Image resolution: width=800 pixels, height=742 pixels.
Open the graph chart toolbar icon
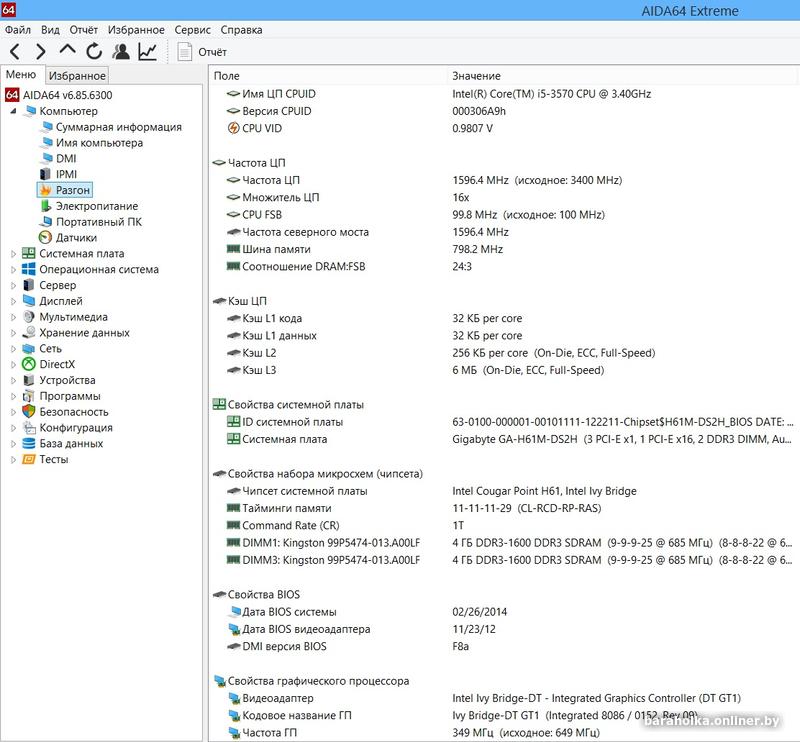click(147, 52)
